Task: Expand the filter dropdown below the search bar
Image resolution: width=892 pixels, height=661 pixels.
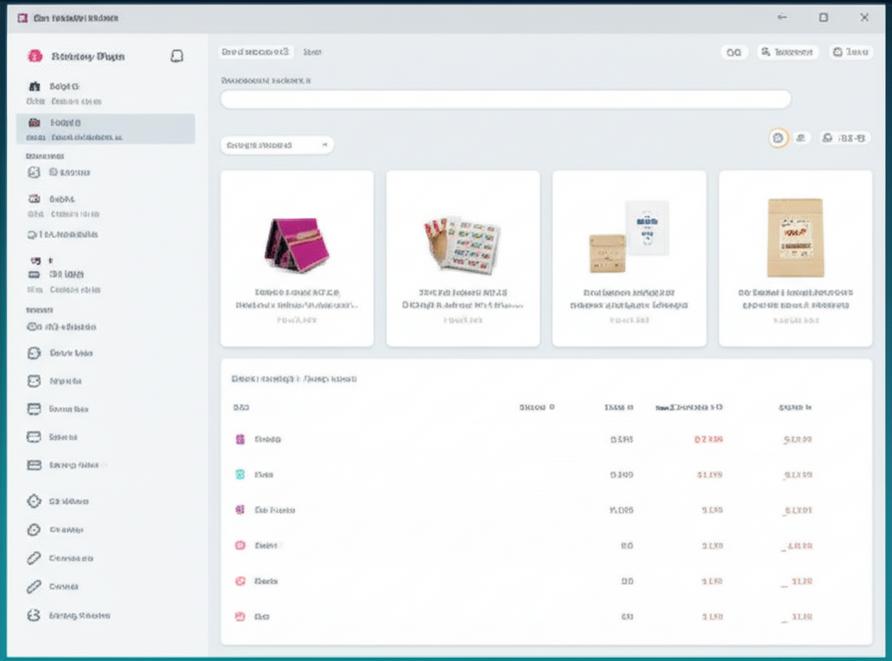Action: [276, 145]
